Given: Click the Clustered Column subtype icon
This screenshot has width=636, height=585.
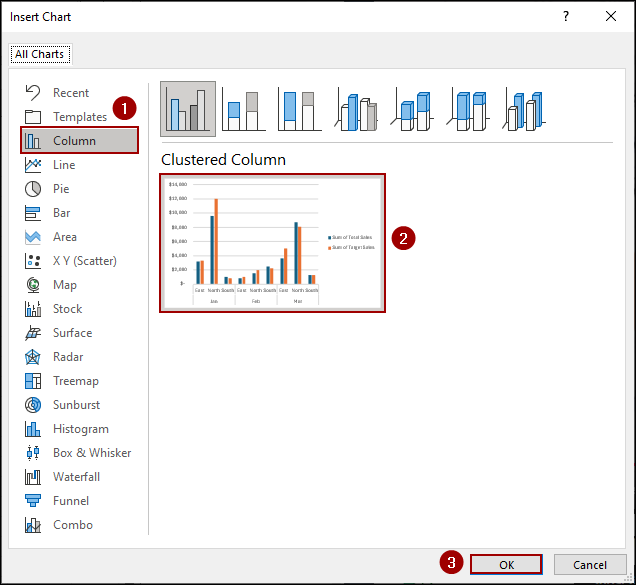Looking at the screenshot, I should (x=188, y=109).
